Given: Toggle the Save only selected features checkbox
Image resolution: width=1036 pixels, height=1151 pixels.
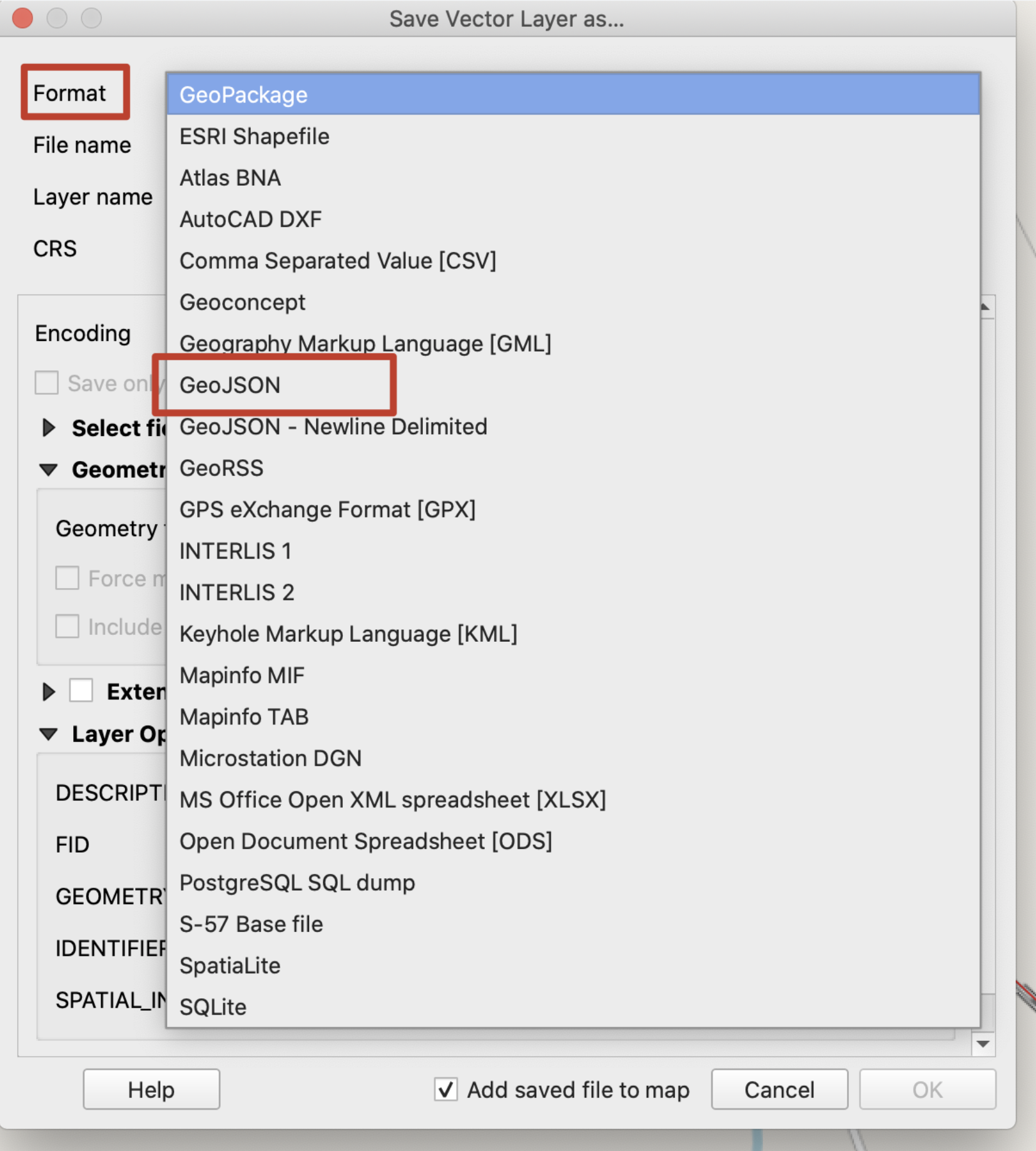Looking at the screenshot, I should [x=46, y=383].
